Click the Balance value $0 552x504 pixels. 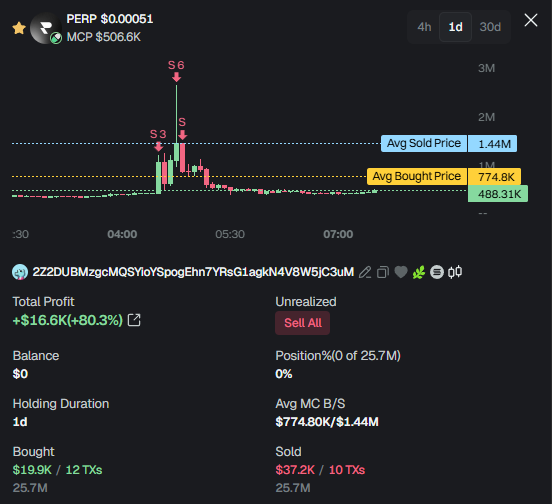pyautogui.click(x=20, y=374)
